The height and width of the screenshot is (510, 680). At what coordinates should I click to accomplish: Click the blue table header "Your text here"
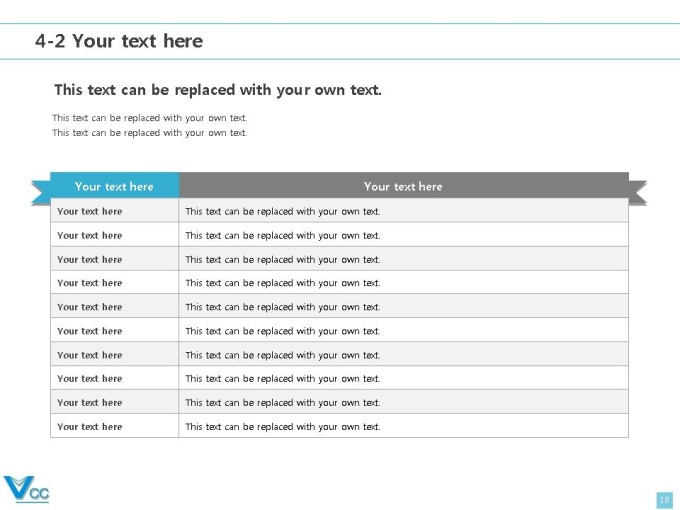[114, 186]
